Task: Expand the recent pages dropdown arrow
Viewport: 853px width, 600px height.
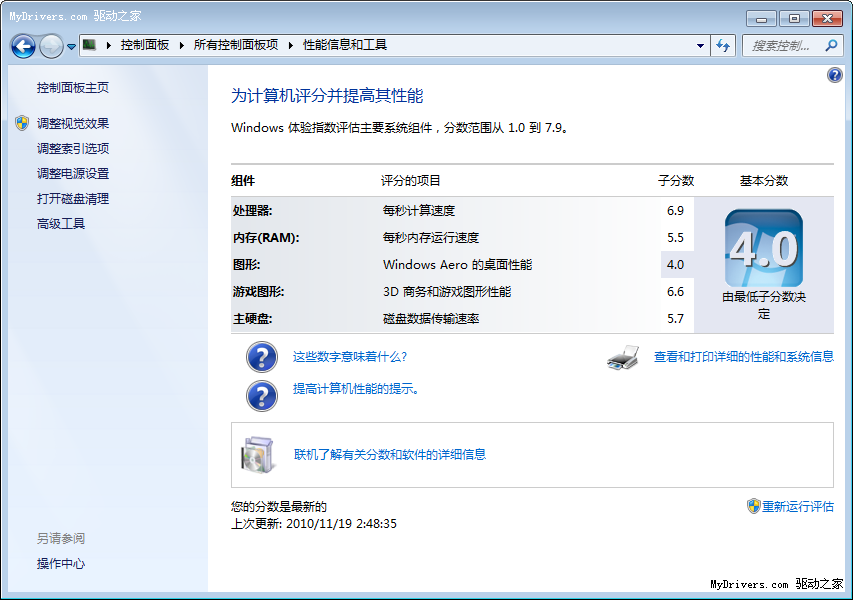Action: click(x=71, y=46)
